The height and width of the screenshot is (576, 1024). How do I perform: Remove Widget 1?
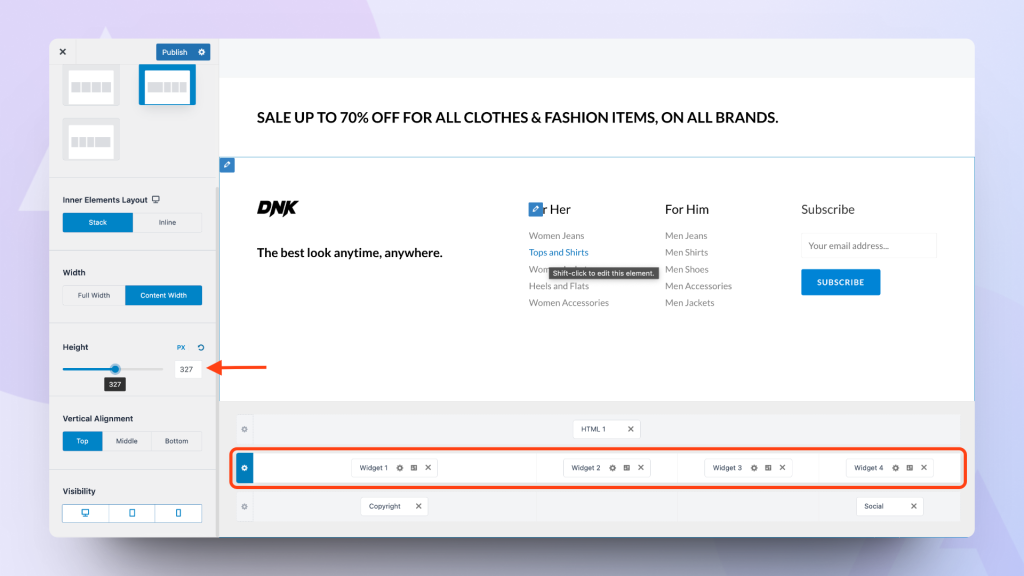coord(428,468)
